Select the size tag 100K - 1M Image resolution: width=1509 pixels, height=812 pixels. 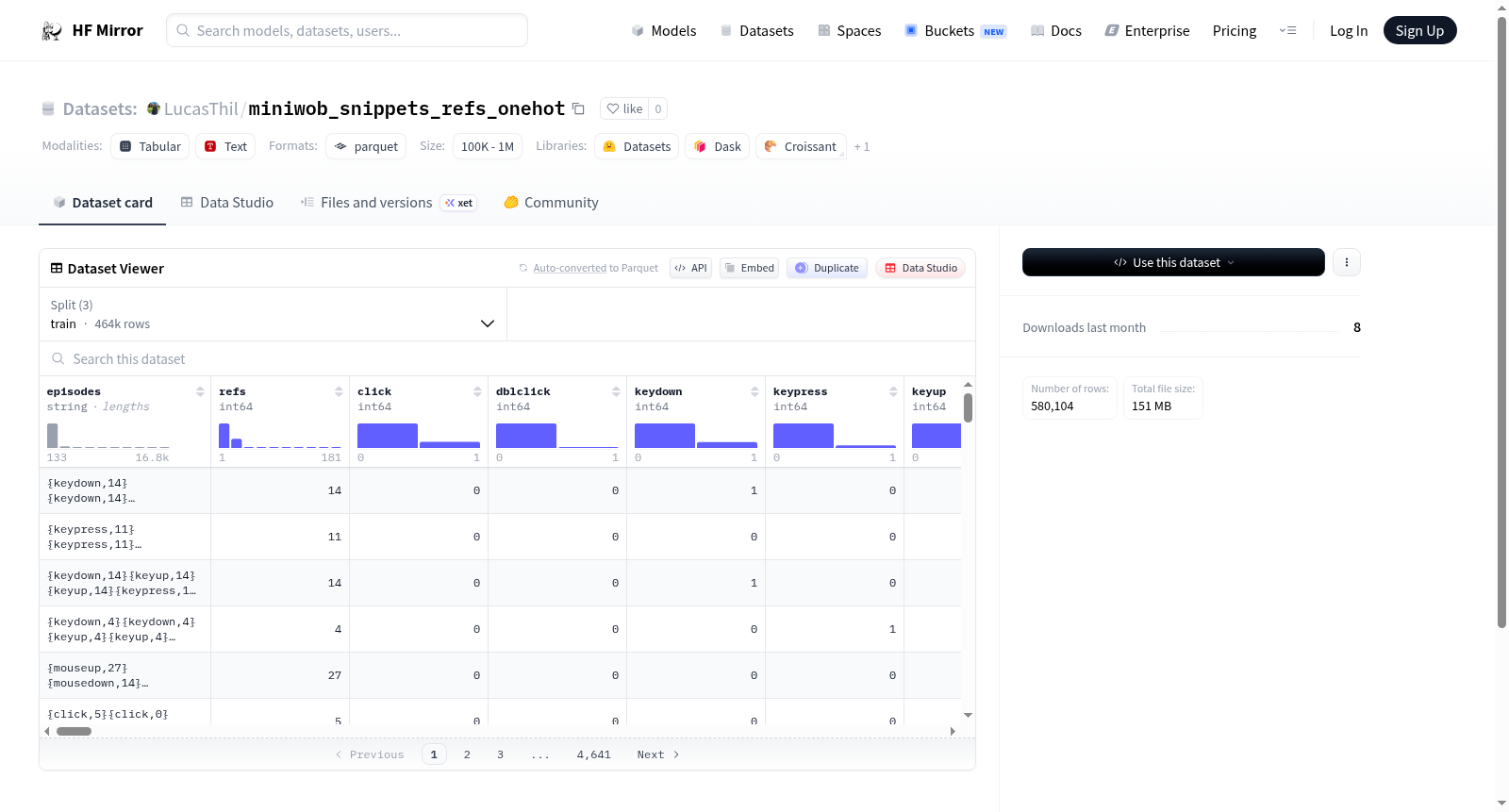point(488,146)
